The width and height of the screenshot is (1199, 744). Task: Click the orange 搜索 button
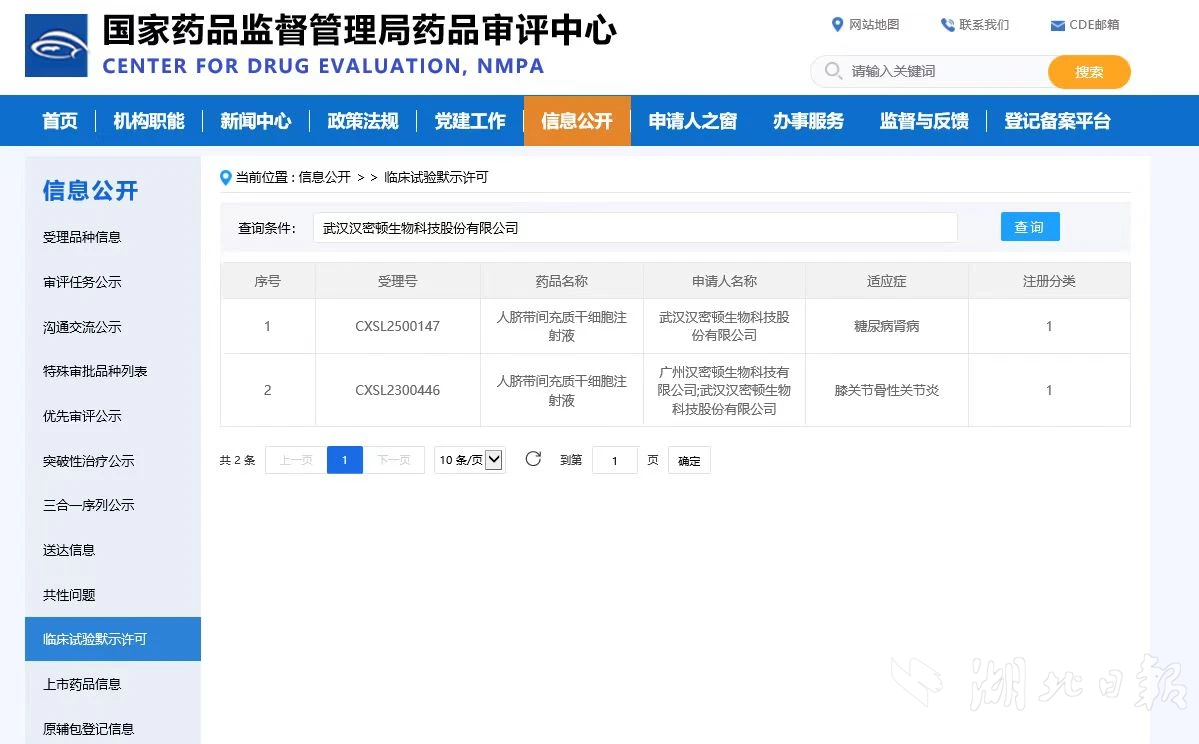(x=1089, y=72)
